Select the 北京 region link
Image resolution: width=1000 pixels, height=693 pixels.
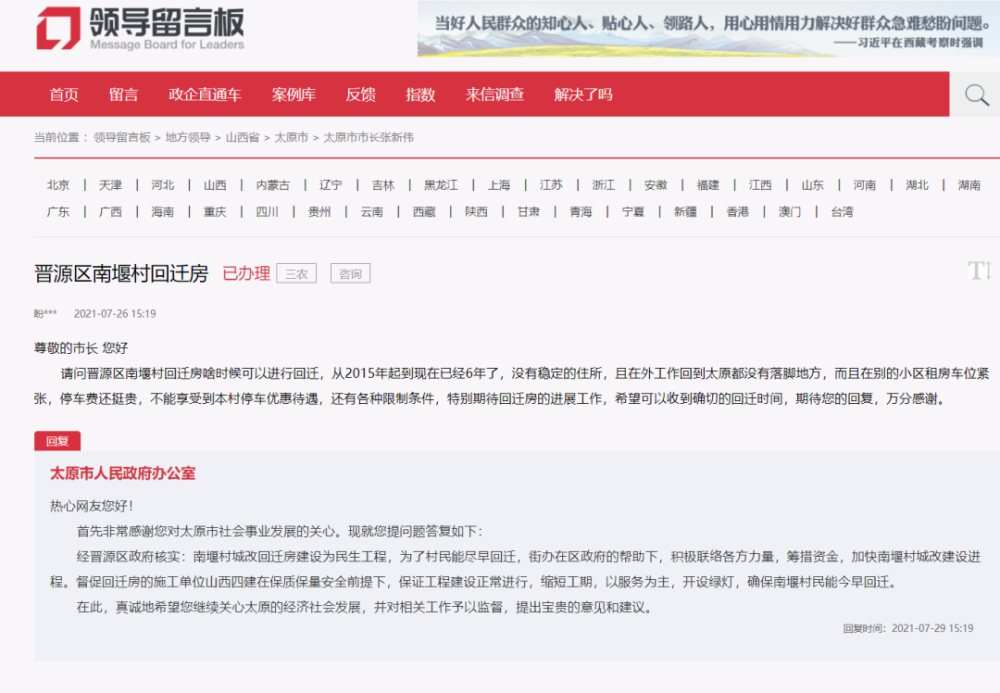[57, 184]
